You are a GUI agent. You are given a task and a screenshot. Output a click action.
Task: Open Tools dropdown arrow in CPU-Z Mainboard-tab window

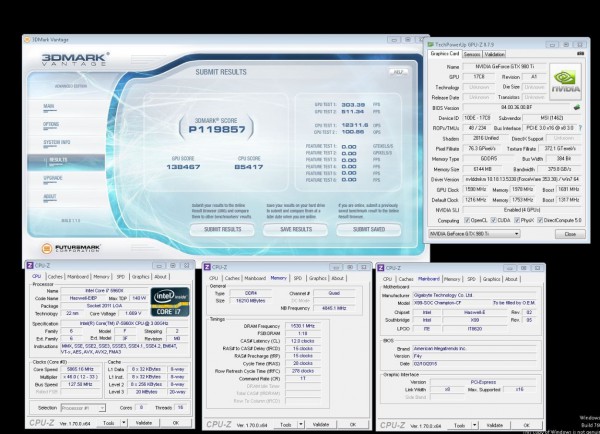click(x=474, y=425)
